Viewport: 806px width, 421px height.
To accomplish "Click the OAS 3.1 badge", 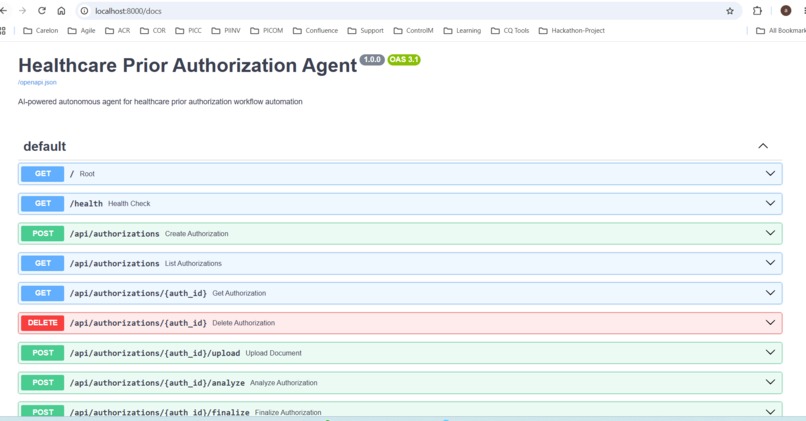I will point(404,60).
